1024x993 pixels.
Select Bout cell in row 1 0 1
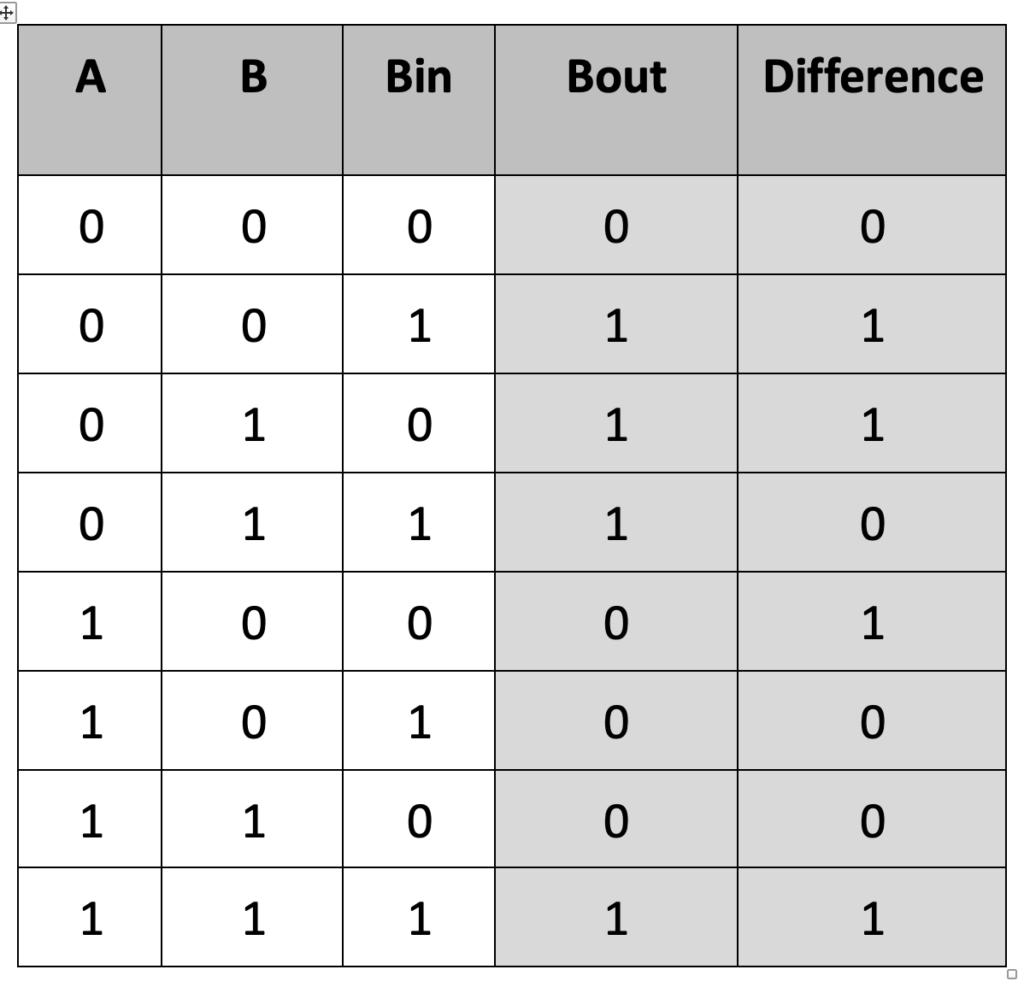click(616, 721)
